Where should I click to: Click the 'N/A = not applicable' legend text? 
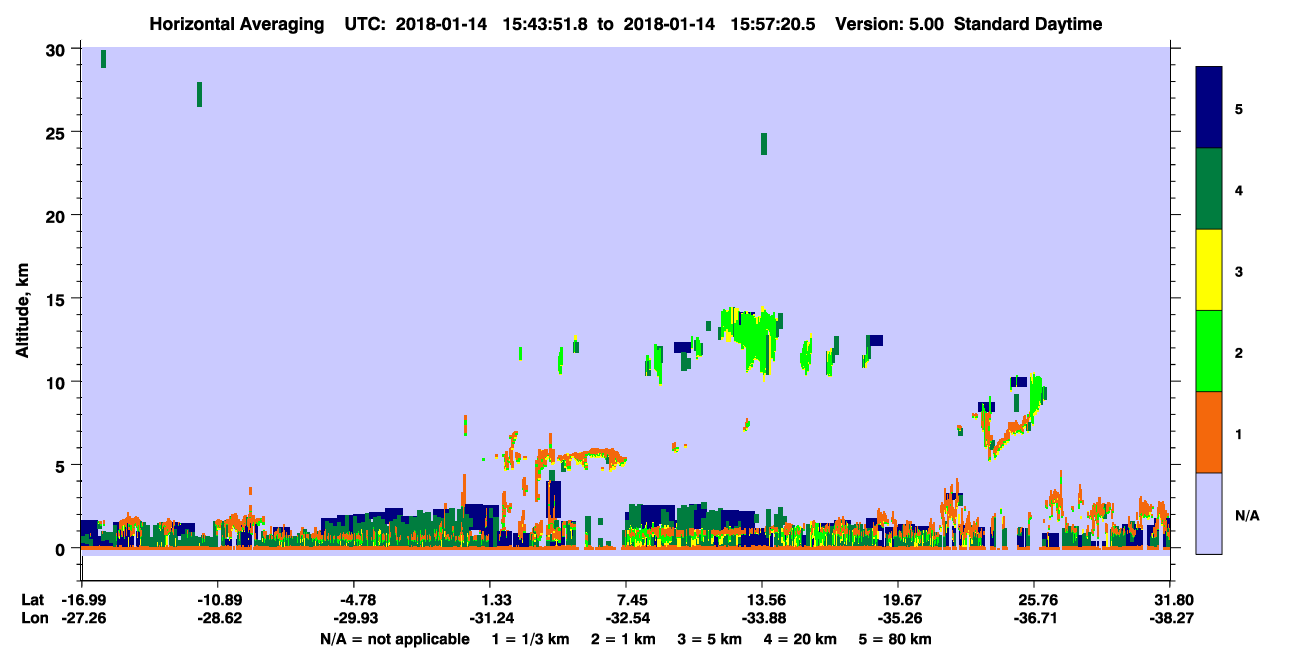[395, 638]
